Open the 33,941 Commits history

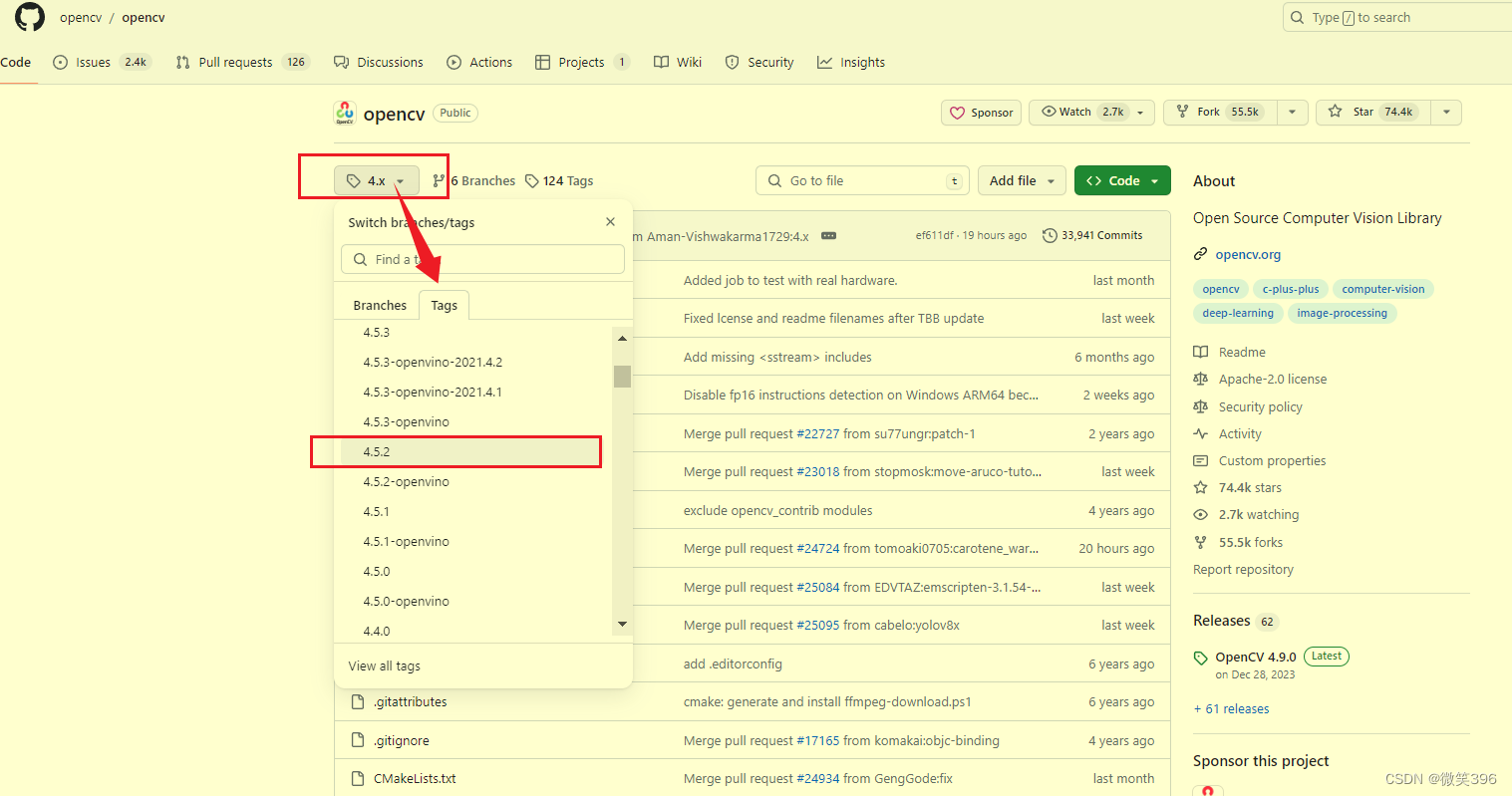1092,235
